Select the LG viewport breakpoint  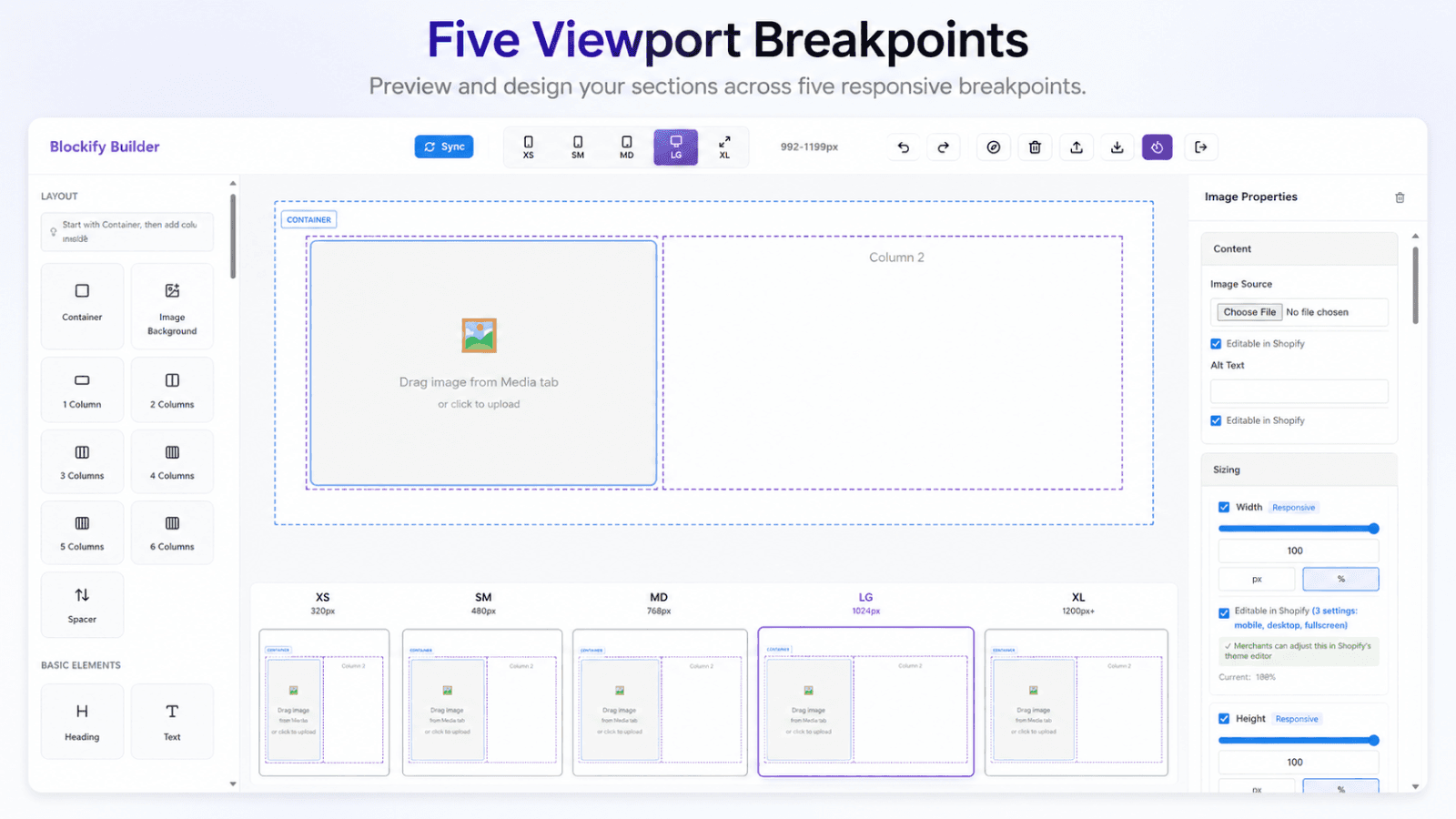click(x=676, y=147)
